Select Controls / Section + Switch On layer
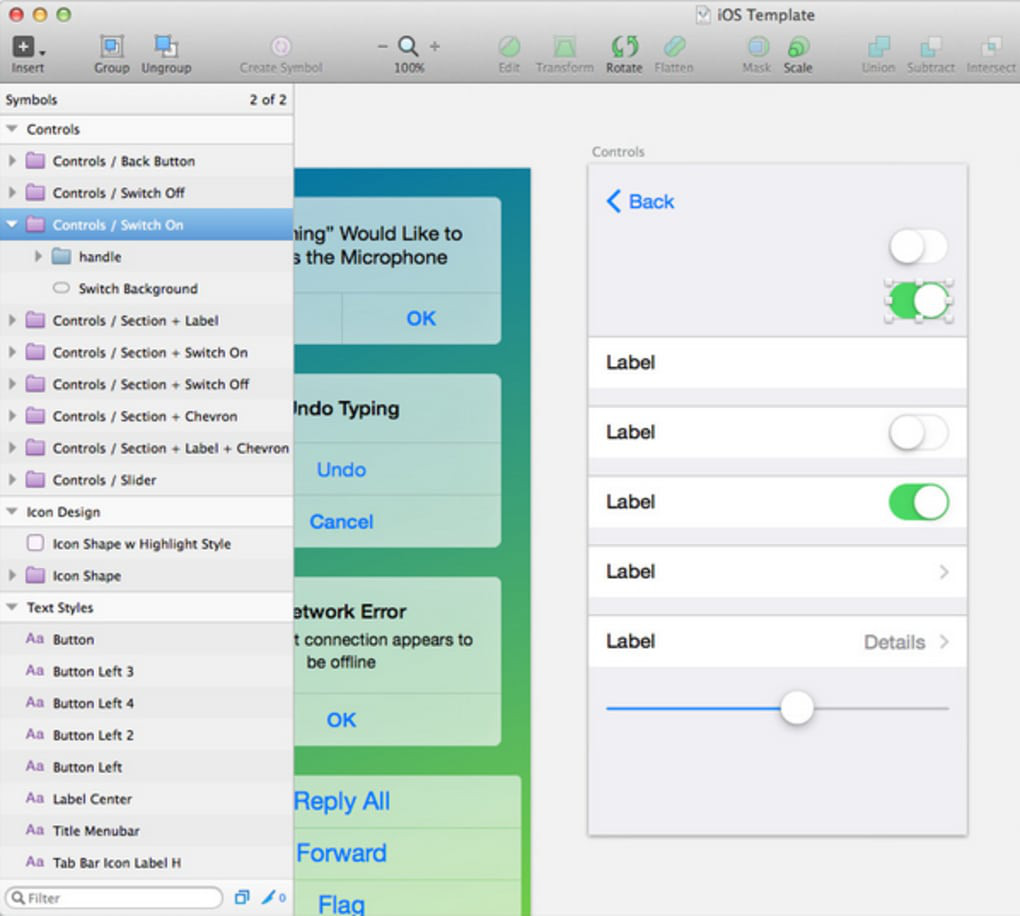 point(146,352)
